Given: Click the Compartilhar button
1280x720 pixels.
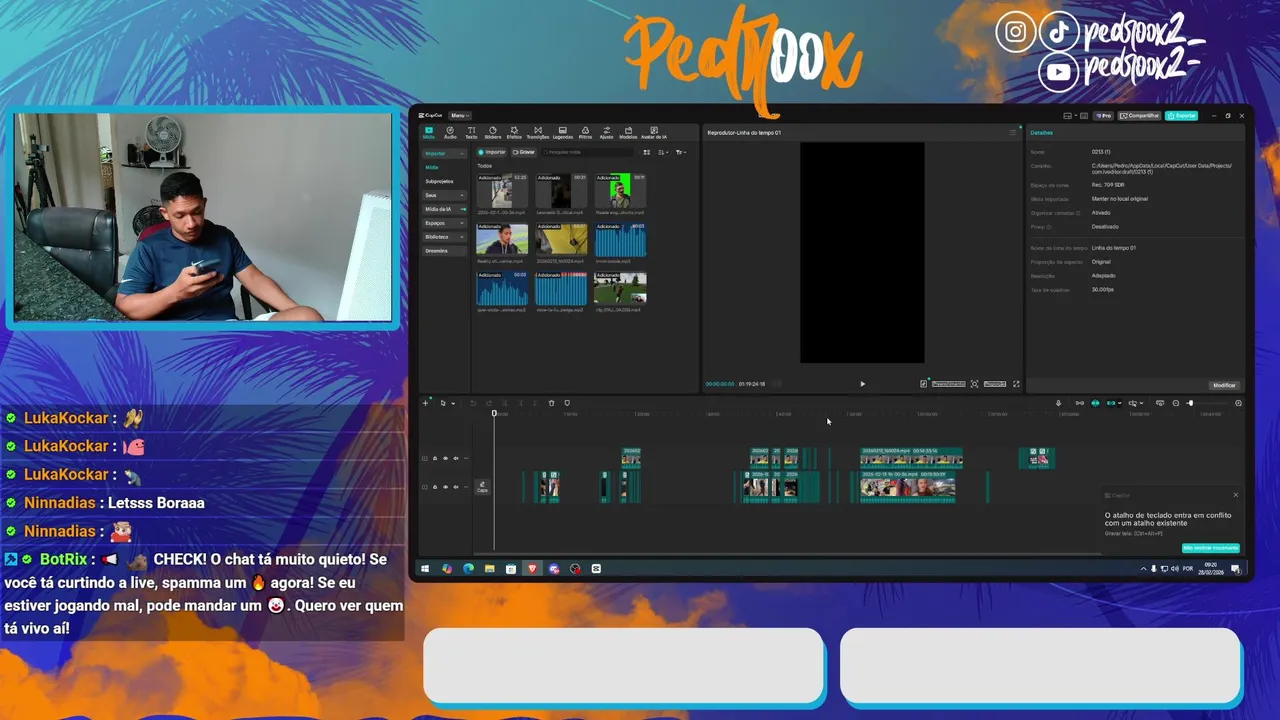Looking at the screenshot, I should click(x=1139, y=115).
